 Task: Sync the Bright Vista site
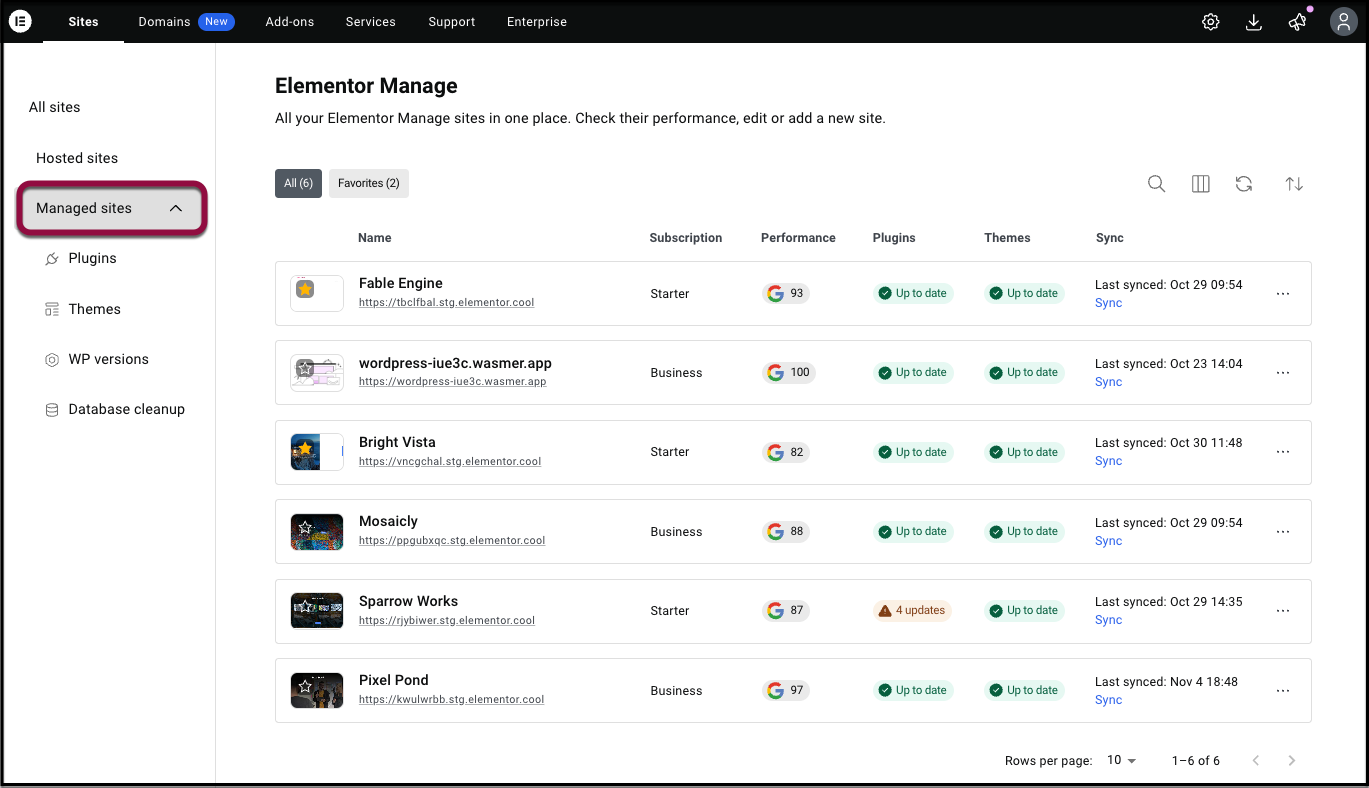click(x=1107, y=461)
